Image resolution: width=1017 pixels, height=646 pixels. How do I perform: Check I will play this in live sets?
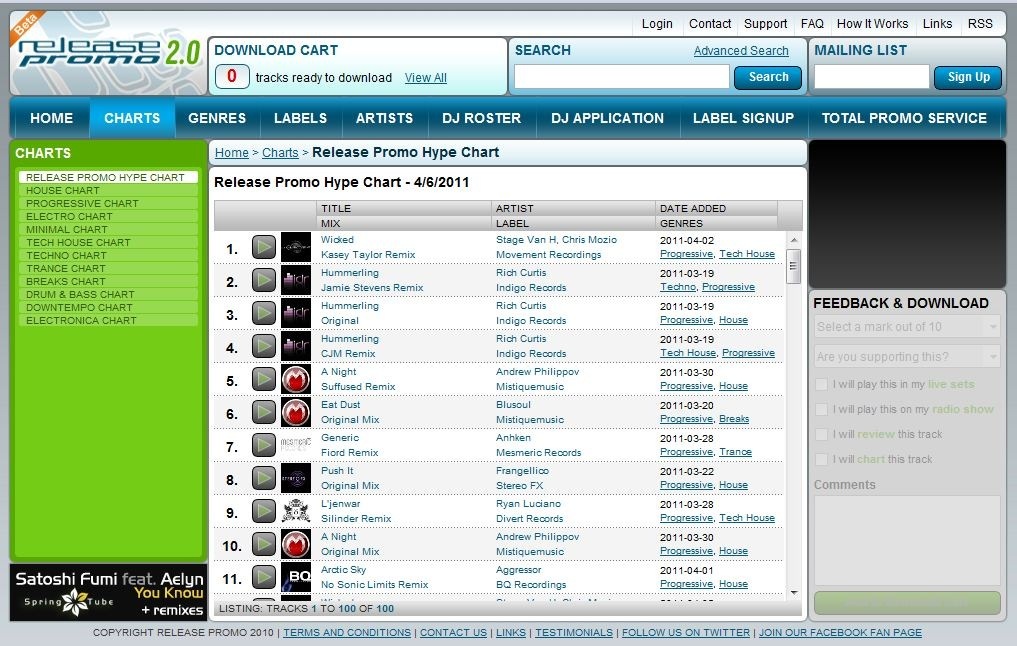(x=821, y=384)
